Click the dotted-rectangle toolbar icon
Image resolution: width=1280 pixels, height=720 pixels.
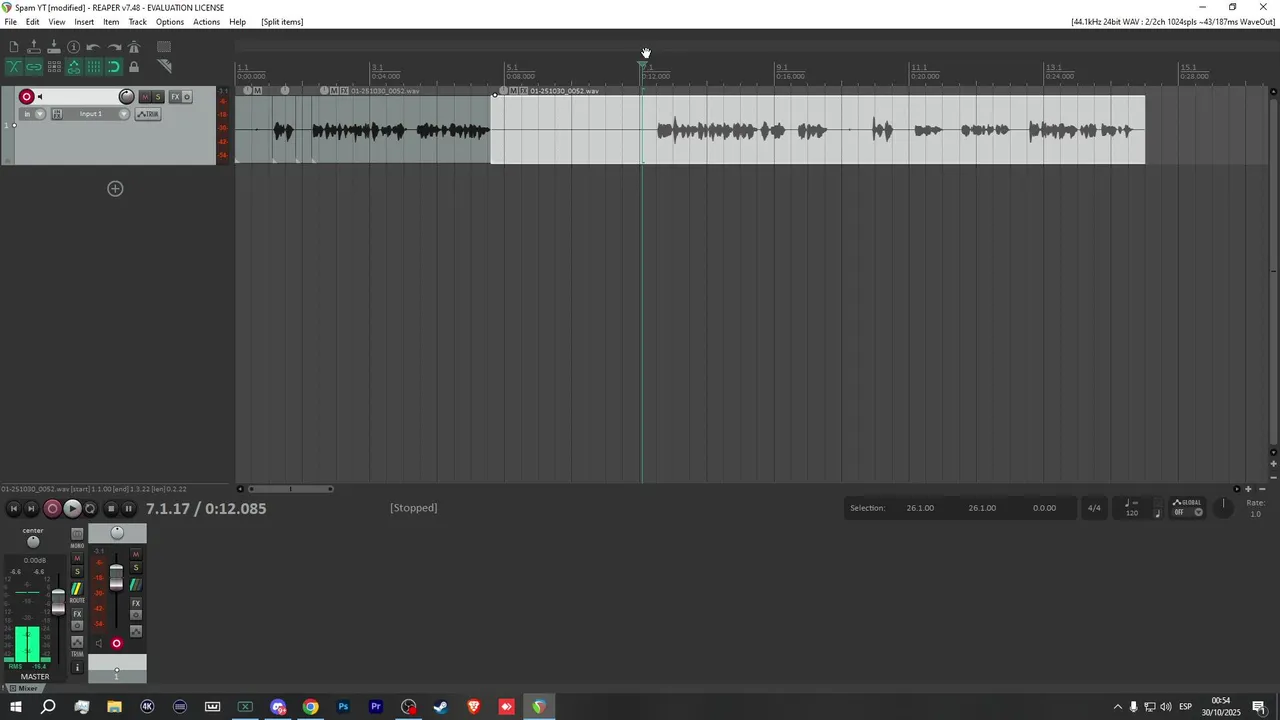(x=164, y=47)
